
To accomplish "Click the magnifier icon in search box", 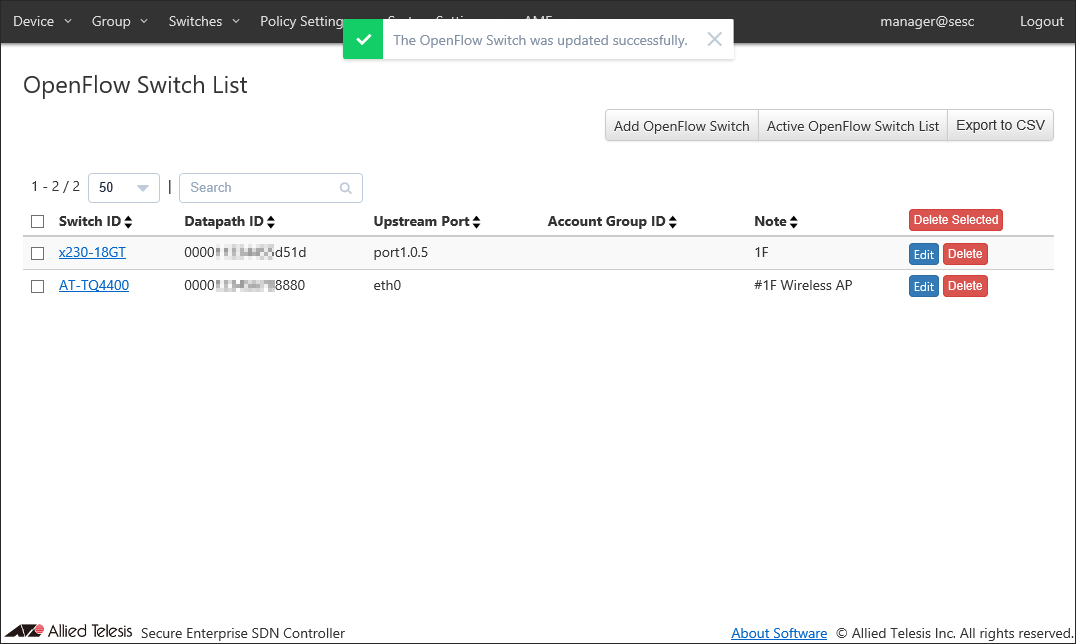I will coord(346,188).
